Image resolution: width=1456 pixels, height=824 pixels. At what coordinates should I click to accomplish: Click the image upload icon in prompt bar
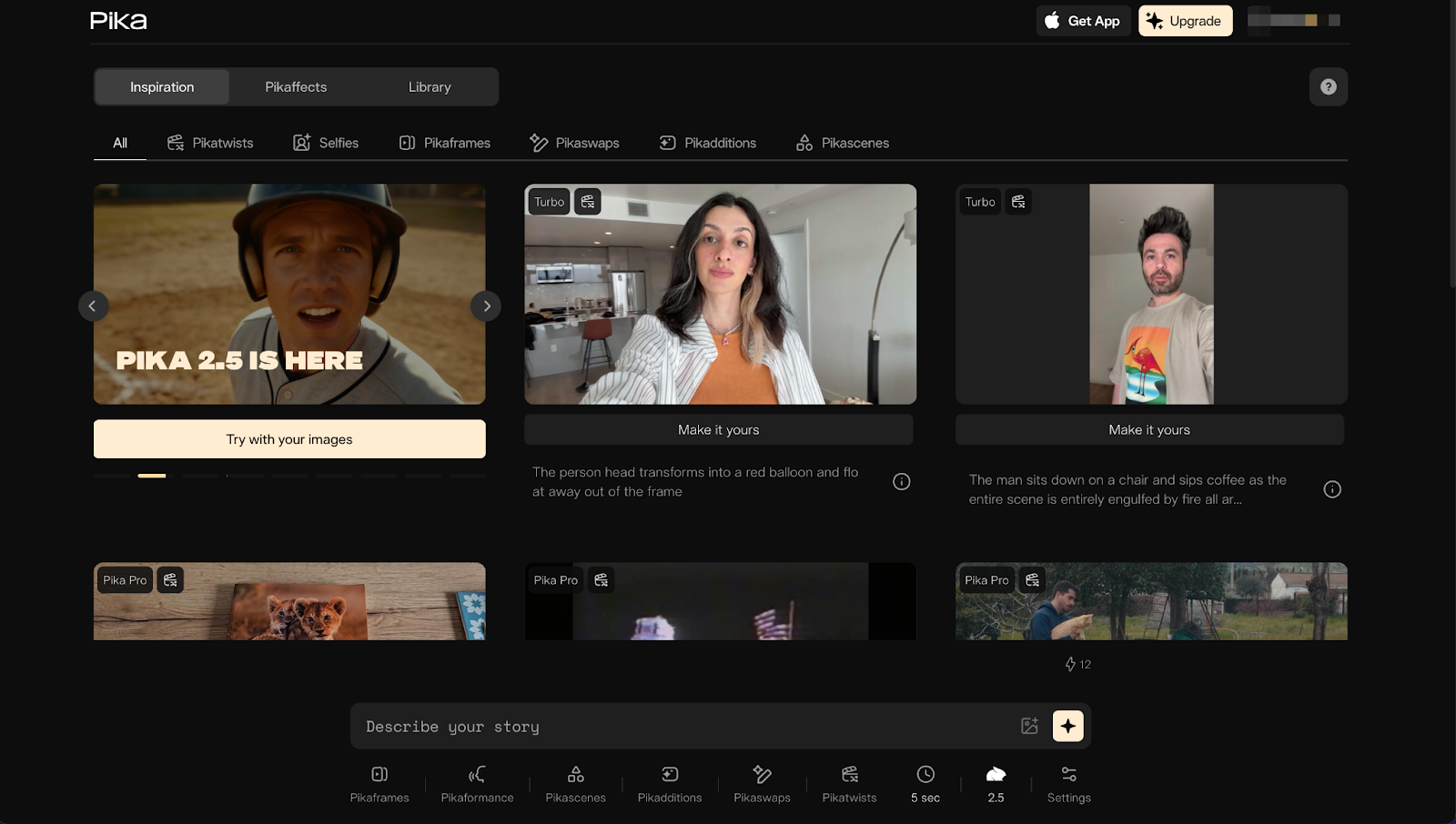(x=1029, y=726)
